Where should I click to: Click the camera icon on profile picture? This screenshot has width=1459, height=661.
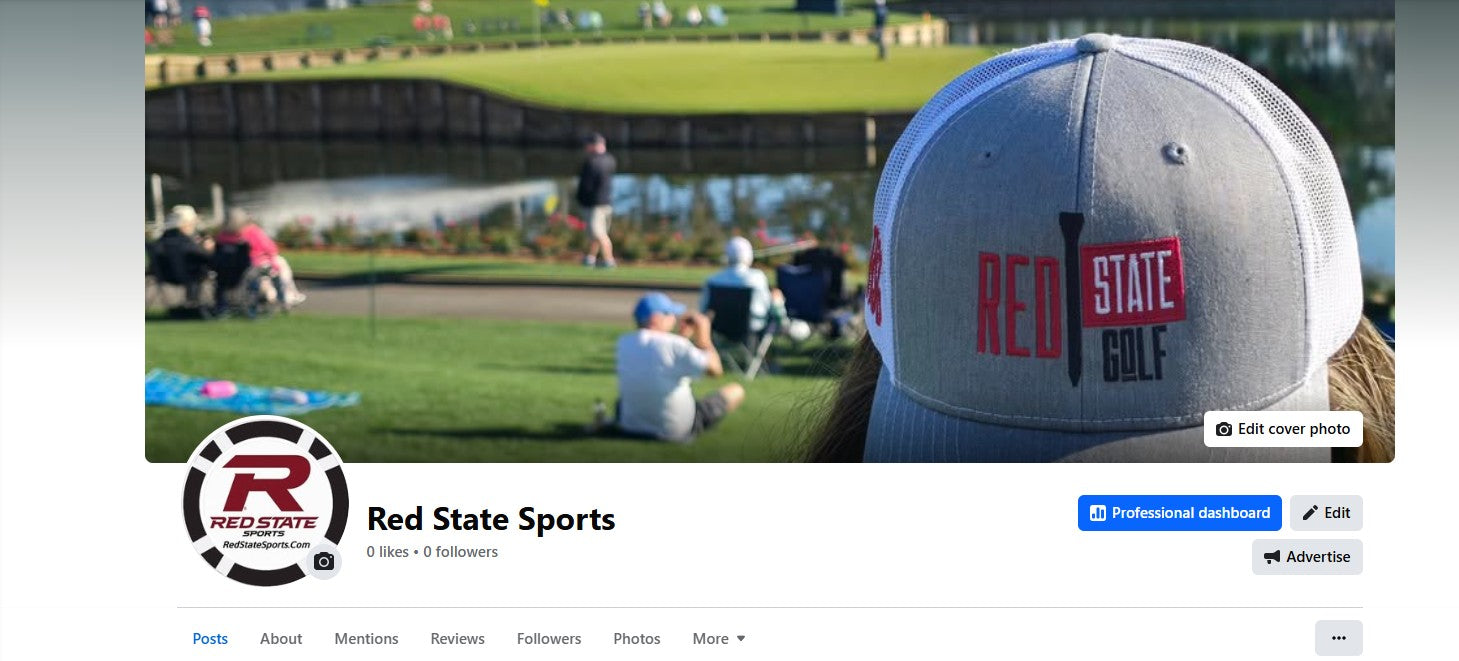pos(324,562)
